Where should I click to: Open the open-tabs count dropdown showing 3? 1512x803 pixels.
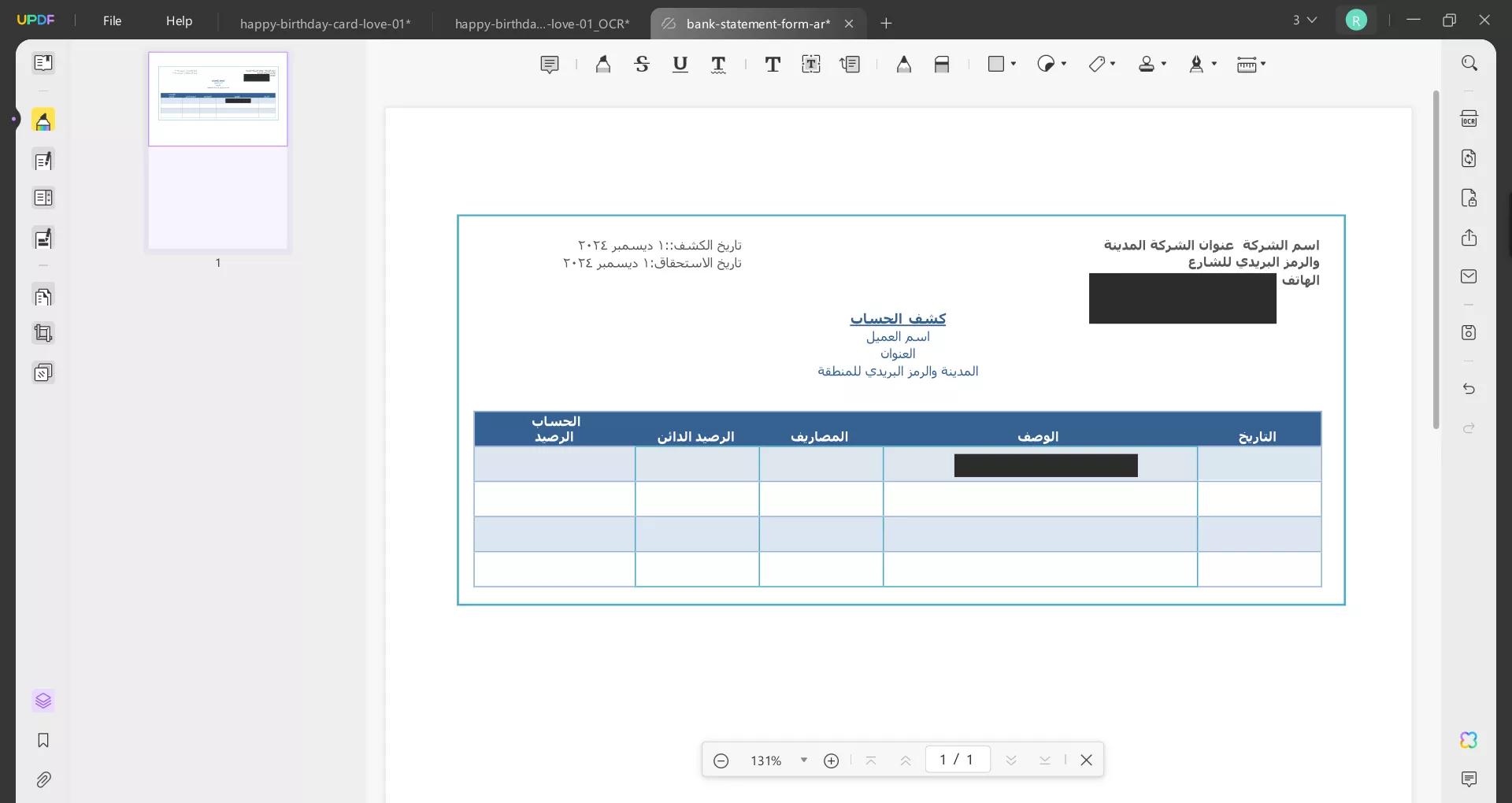[x=1305, y=20]
